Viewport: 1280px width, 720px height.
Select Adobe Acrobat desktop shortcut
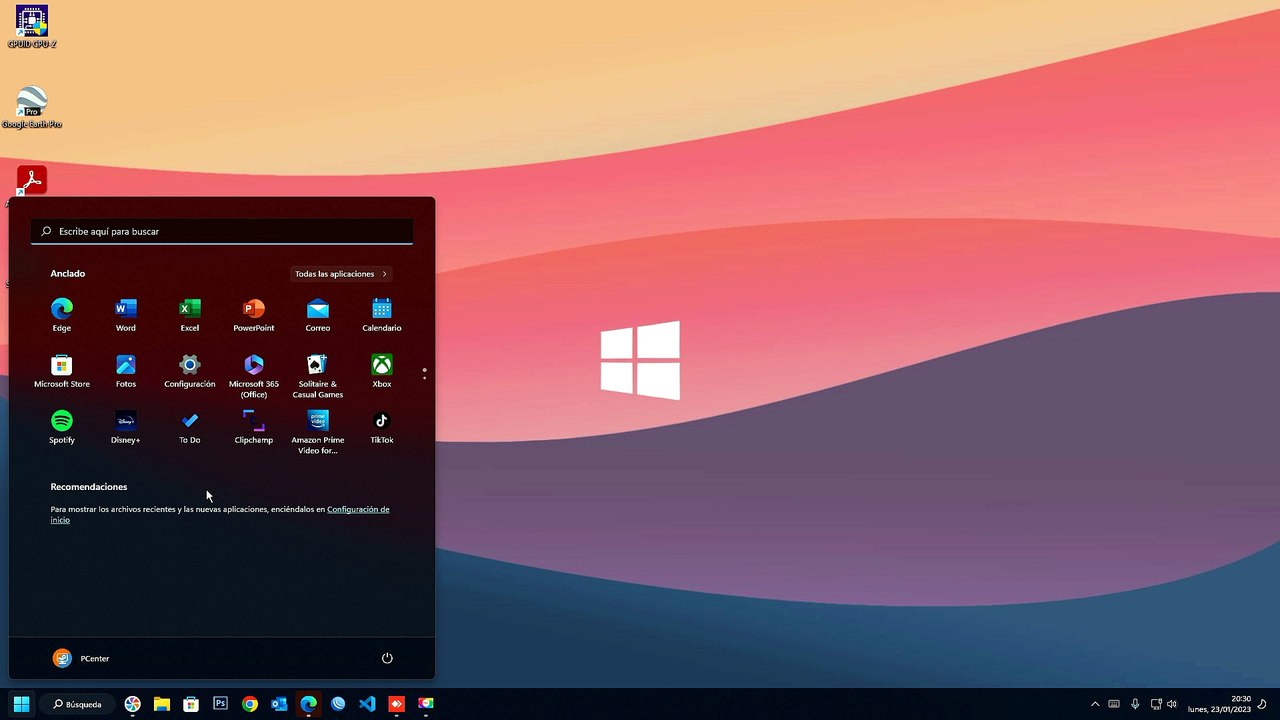(32, 182)
